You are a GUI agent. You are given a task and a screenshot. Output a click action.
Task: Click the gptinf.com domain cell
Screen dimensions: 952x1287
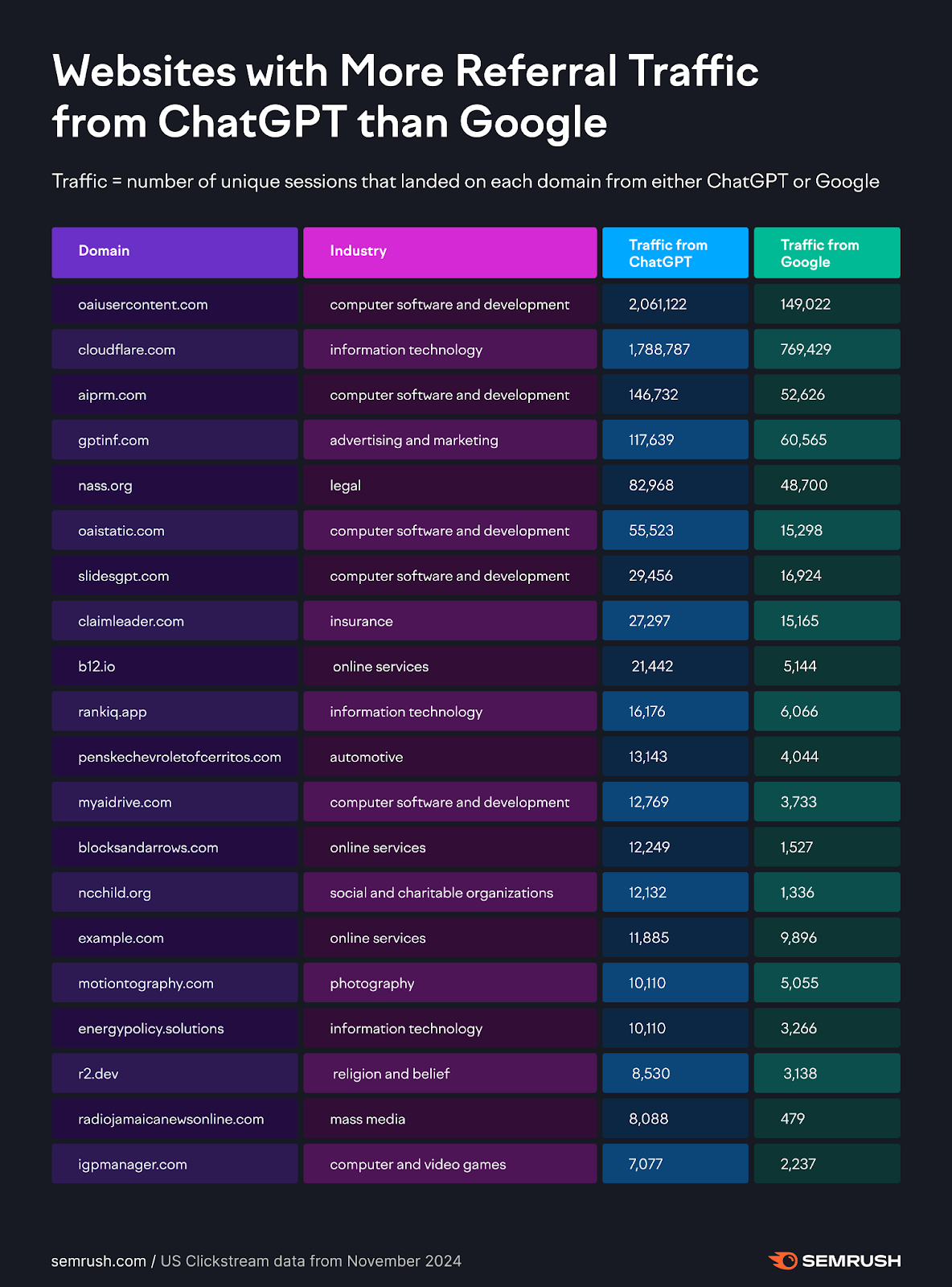pyautogui.click(x=113, y=440)
